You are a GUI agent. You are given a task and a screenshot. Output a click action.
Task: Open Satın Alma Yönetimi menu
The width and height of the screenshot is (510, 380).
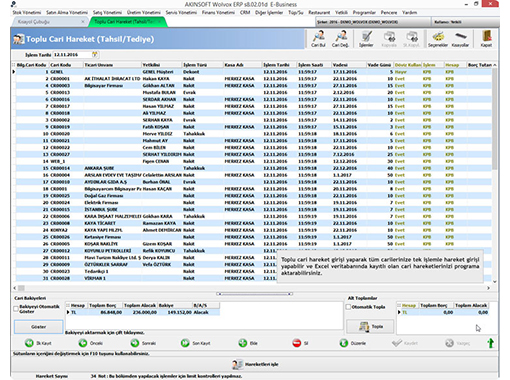67,12
